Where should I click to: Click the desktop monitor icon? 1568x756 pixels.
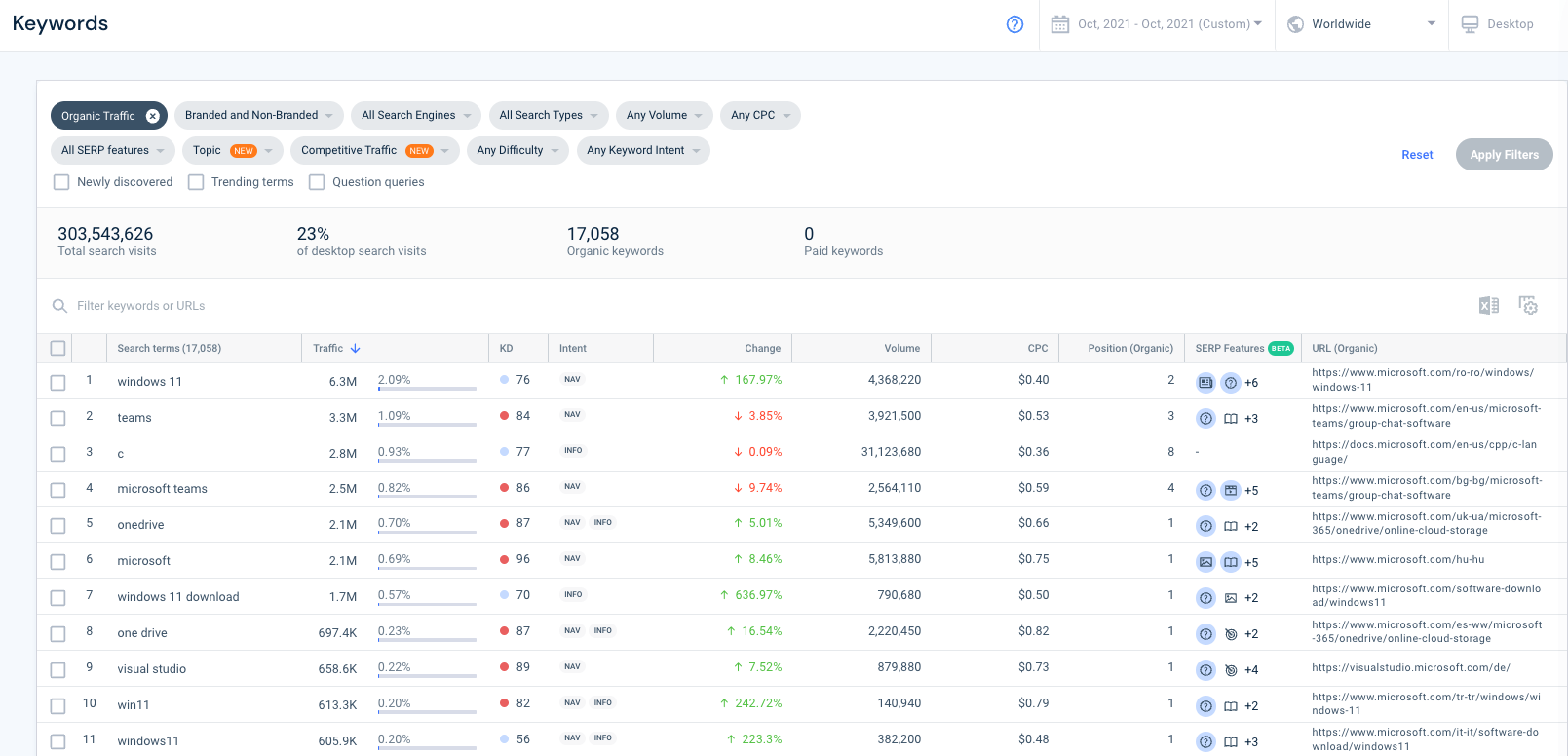[1470, 24]
